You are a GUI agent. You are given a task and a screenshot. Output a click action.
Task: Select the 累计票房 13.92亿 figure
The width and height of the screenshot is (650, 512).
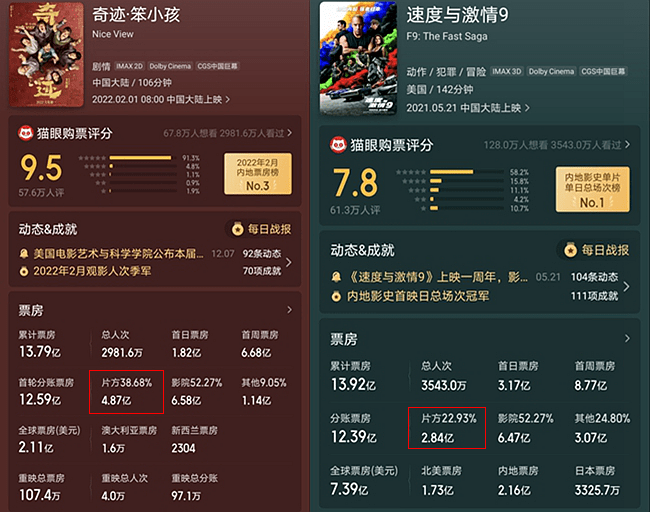click(353, 376)
